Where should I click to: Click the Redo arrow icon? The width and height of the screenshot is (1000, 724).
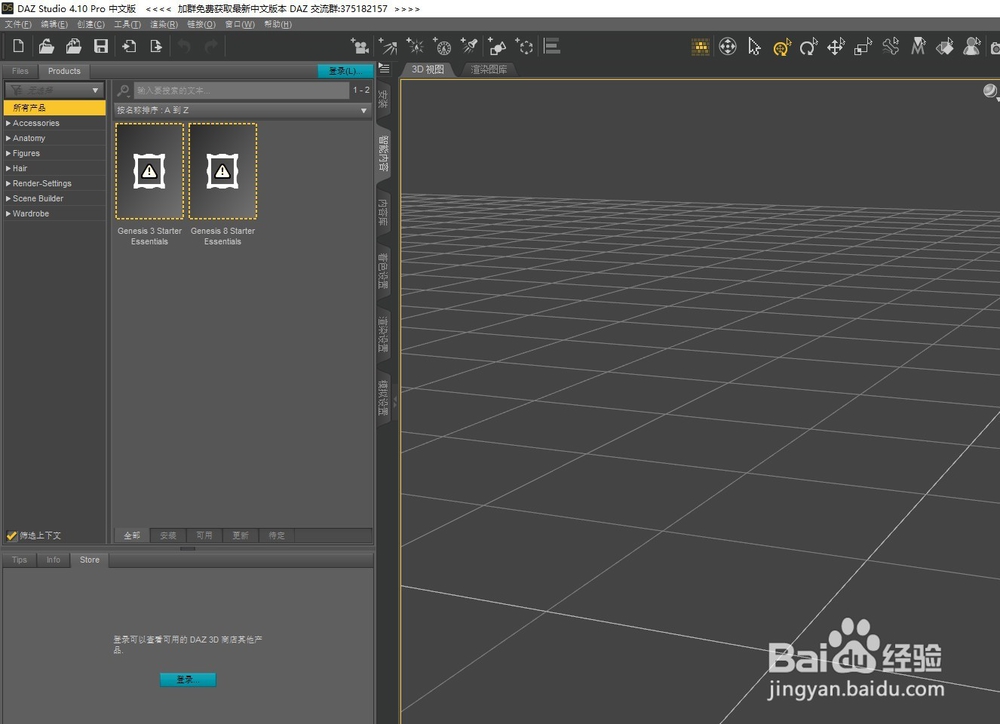[x=211, y=46]
